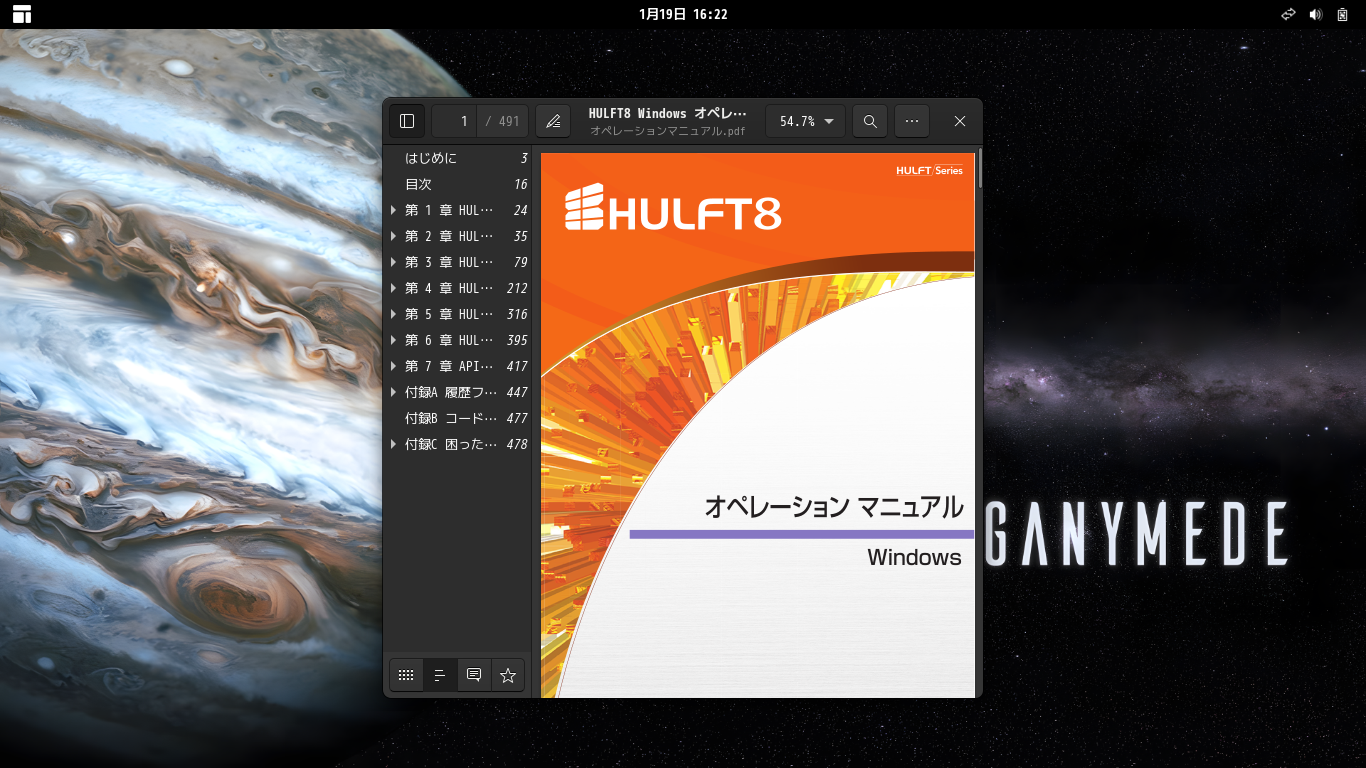Switch to the thumbnails grid sidebar view
The image size is (1366, 768).
click(406, 675)
